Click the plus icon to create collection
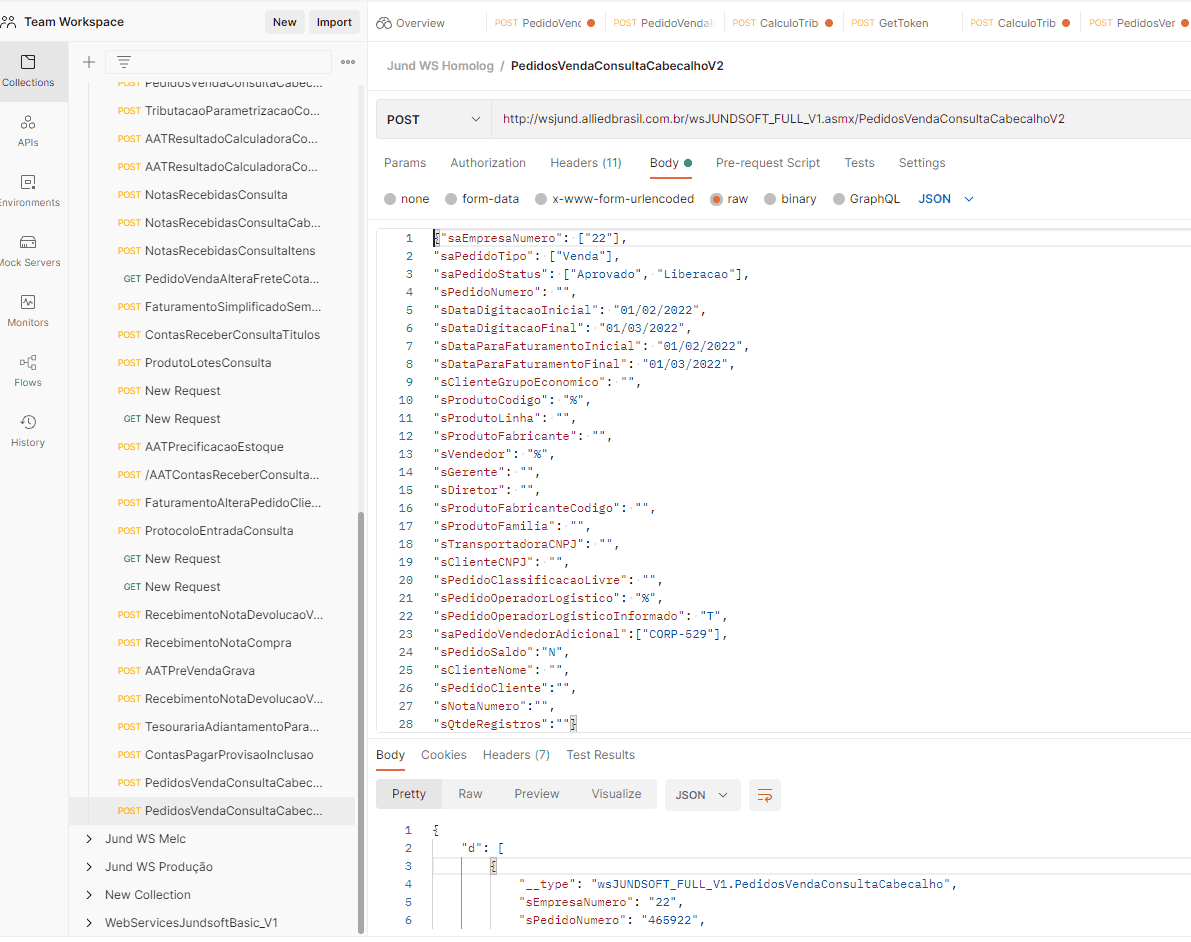Image resolution: width=1191 pixels, height=942 pixels. (x=89, y=62)
